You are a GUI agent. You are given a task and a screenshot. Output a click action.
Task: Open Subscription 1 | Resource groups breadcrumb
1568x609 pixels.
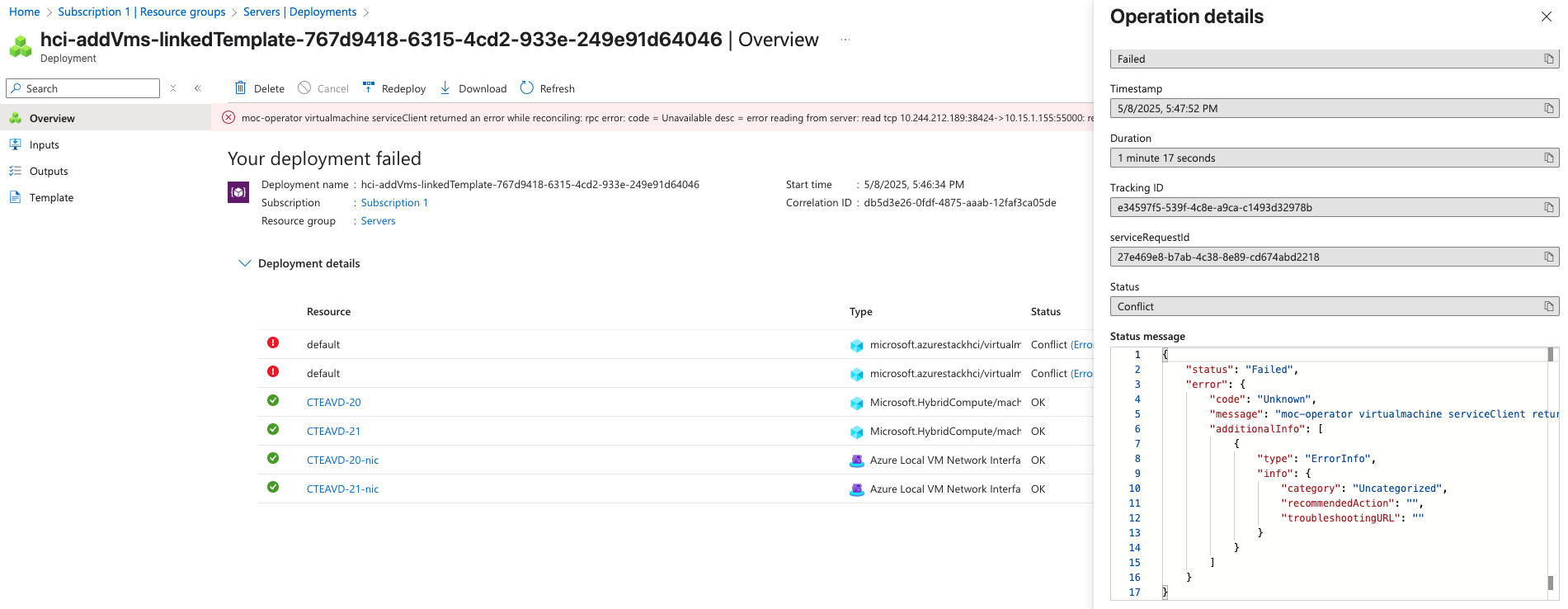(142, 12)
